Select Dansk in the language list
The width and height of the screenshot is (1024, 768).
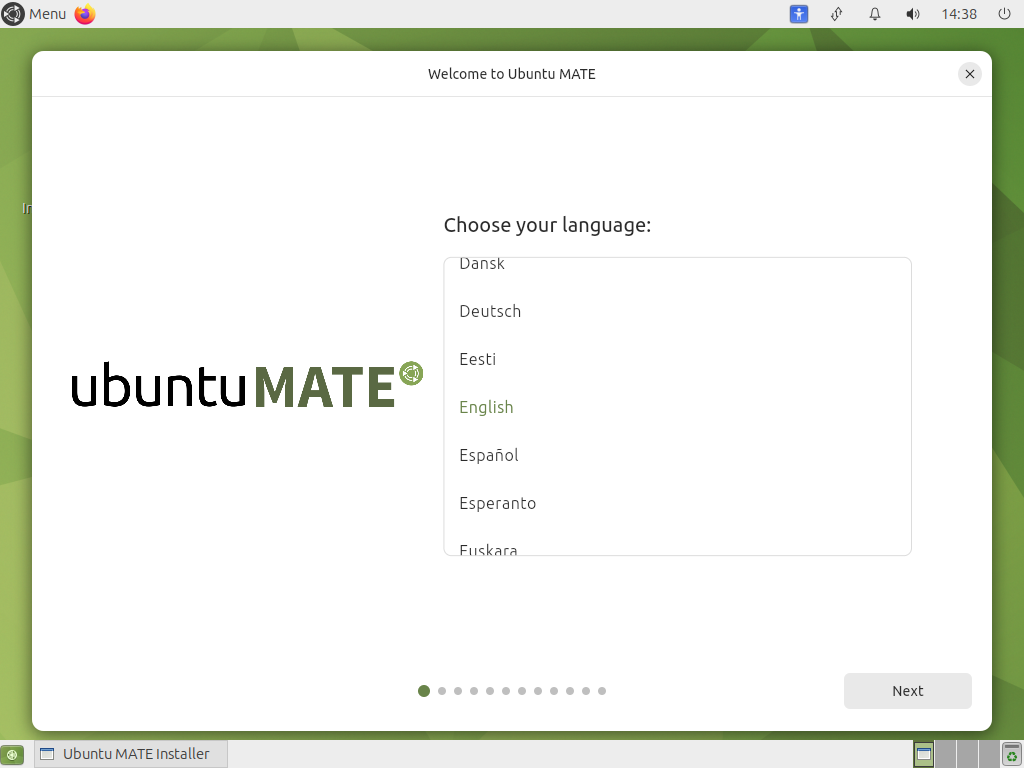[x=677, y=264]
